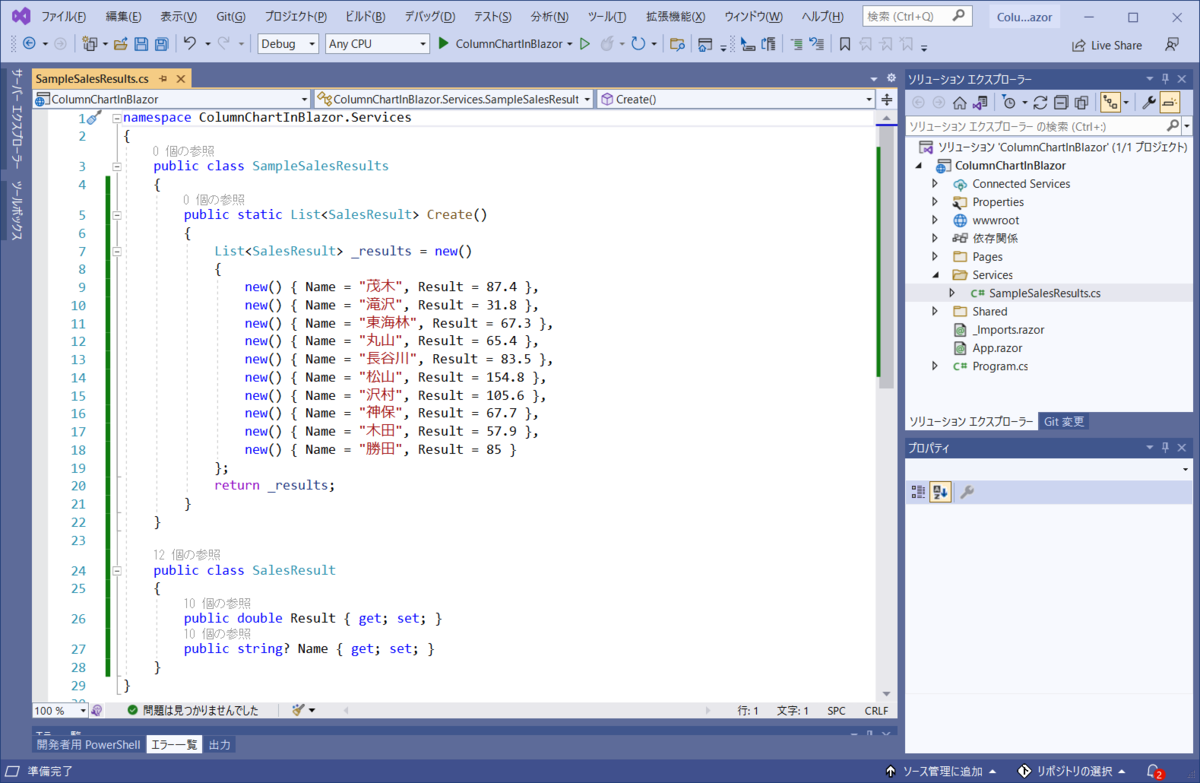
Task: Click editor vertical scrollbar thumb
Action: 885,258
